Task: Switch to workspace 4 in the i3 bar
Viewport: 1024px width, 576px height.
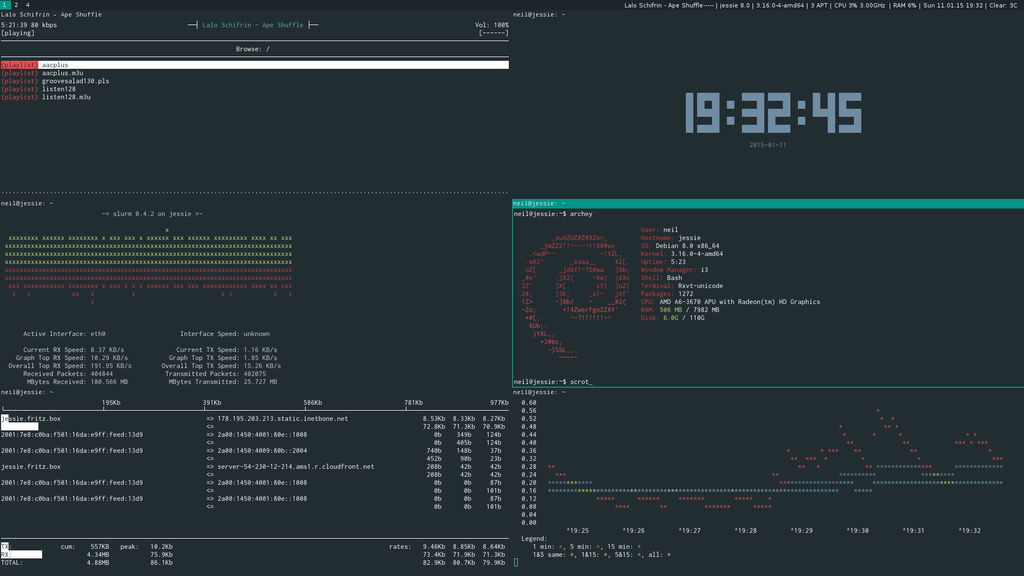Action: pyautogui.click(x=26, y=4)
